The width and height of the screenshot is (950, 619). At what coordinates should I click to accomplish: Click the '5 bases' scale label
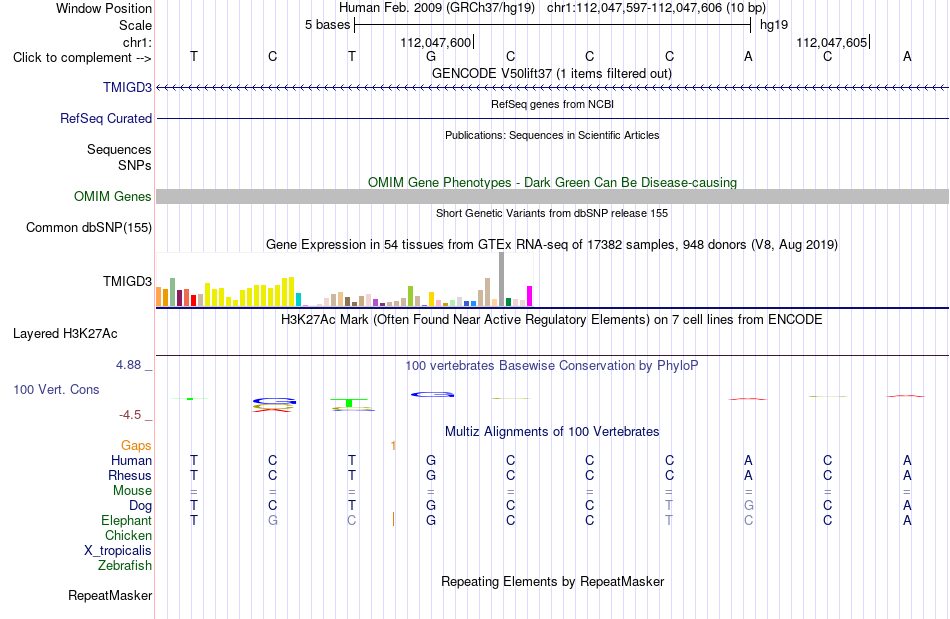click(327, 25)
